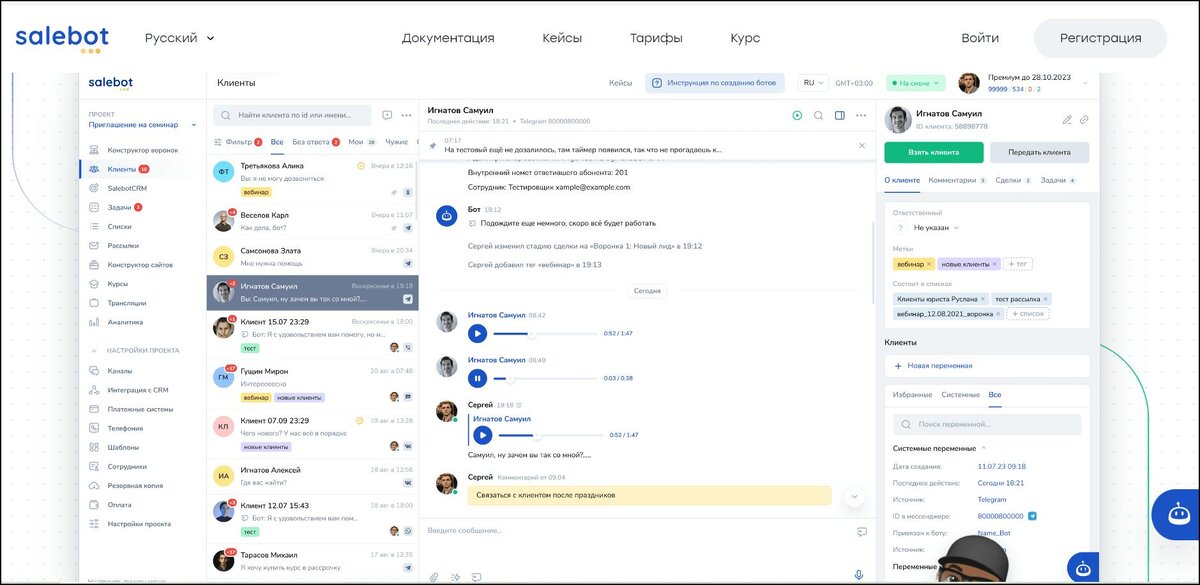
Task: Pause the voice message at 08:49
Action: [477, 378]
